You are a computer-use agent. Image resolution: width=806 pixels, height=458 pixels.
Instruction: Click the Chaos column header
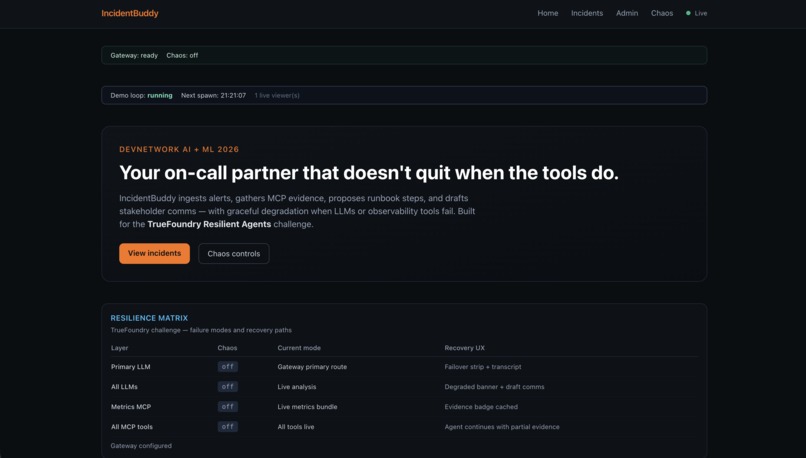(227, 348)
